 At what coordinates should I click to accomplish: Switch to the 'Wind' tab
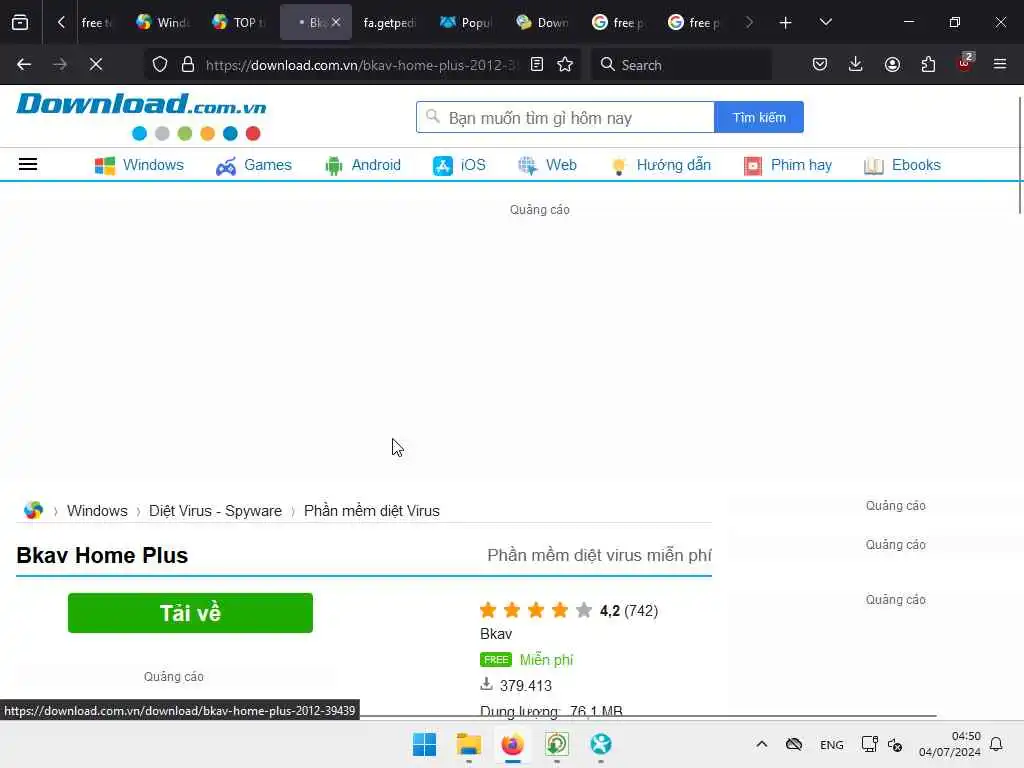tap(163, 23)
